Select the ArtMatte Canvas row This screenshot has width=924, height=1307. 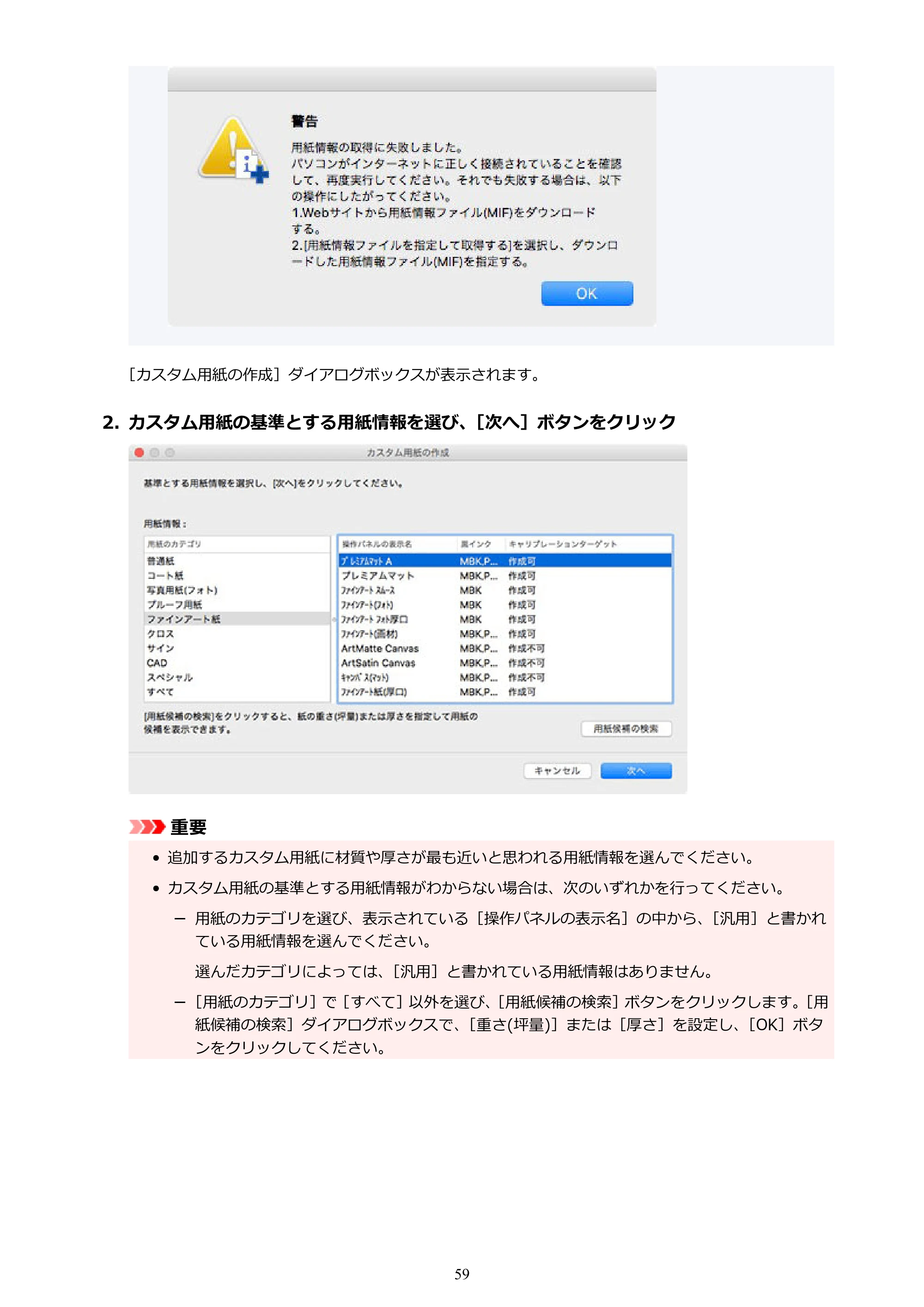tap(505, 648)
